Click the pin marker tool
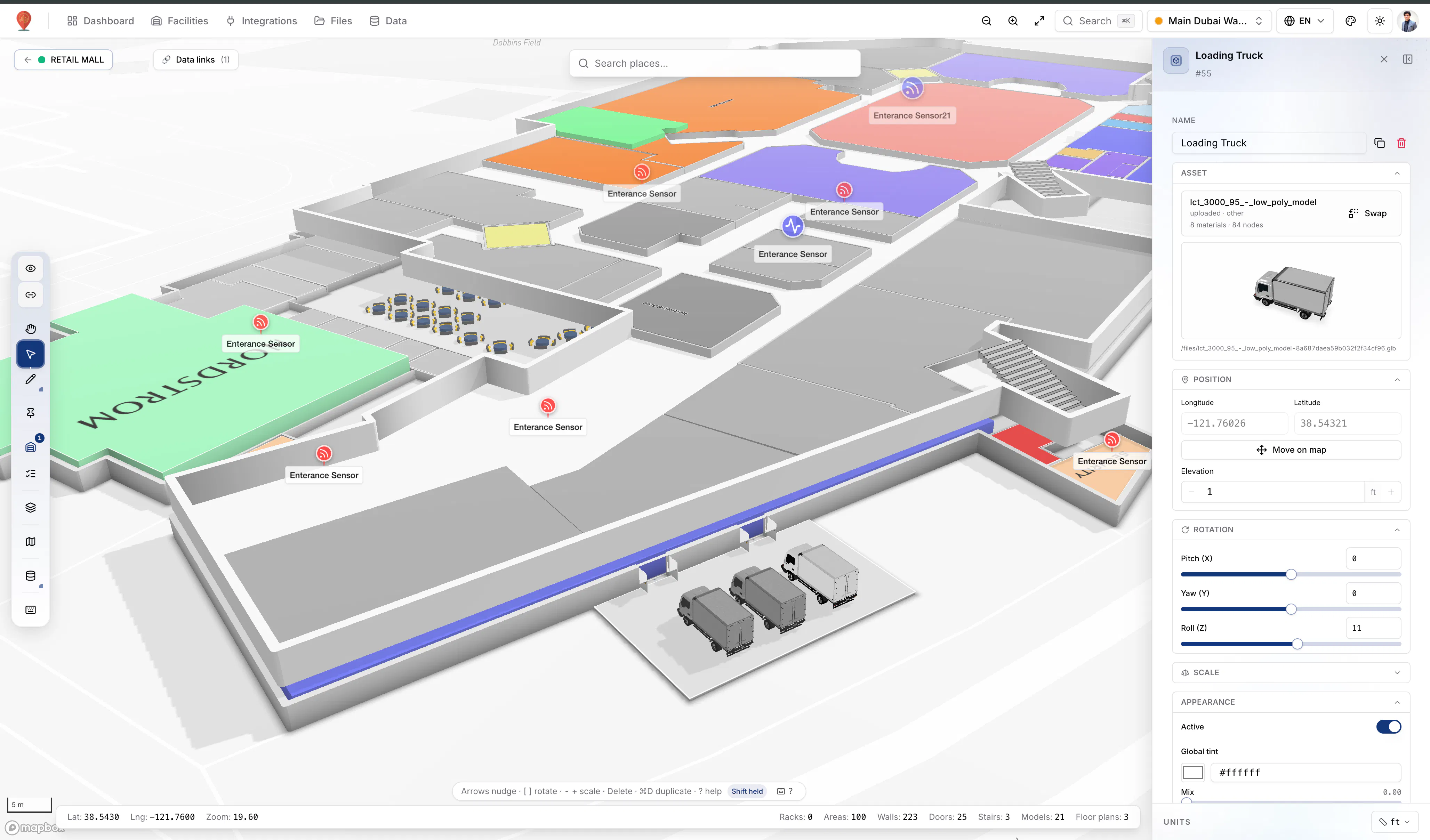The image size is (1430, 840). (31, 413)
